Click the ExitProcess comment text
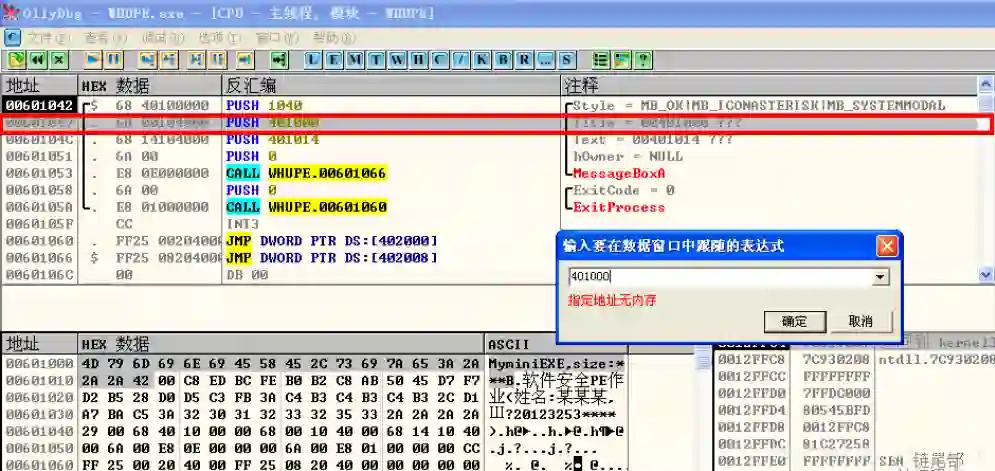Screen dimensions: 995x471 (x=619, y=207)
